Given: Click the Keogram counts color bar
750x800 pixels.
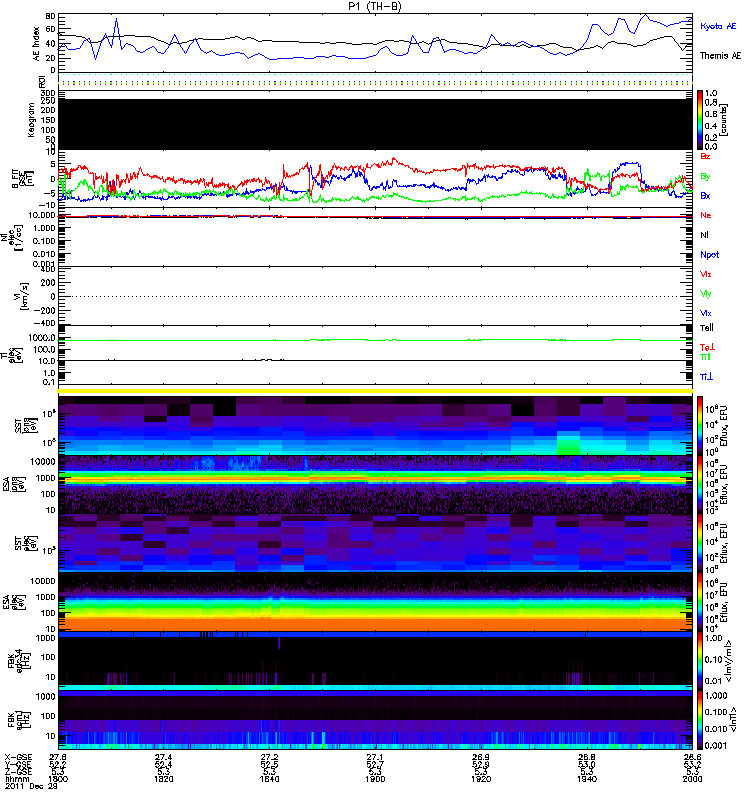Looking at the screenshot, I should (701, 120).
